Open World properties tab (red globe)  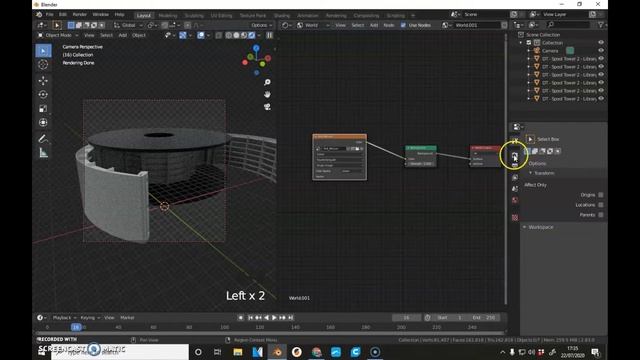[515, 200]
